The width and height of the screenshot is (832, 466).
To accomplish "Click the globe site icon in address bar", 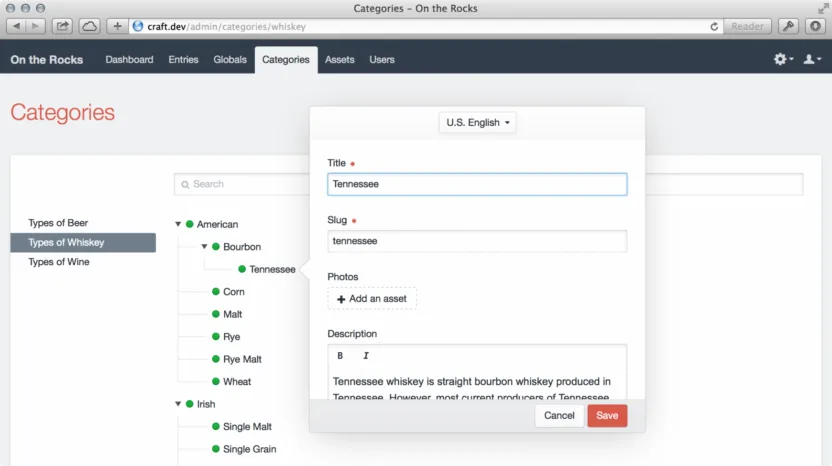I will pyautogui.click(x=138, y=26).
